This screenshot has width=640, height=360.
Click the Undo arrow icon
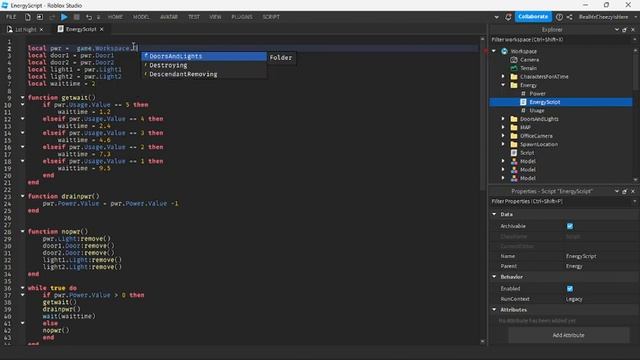(89, 17)
